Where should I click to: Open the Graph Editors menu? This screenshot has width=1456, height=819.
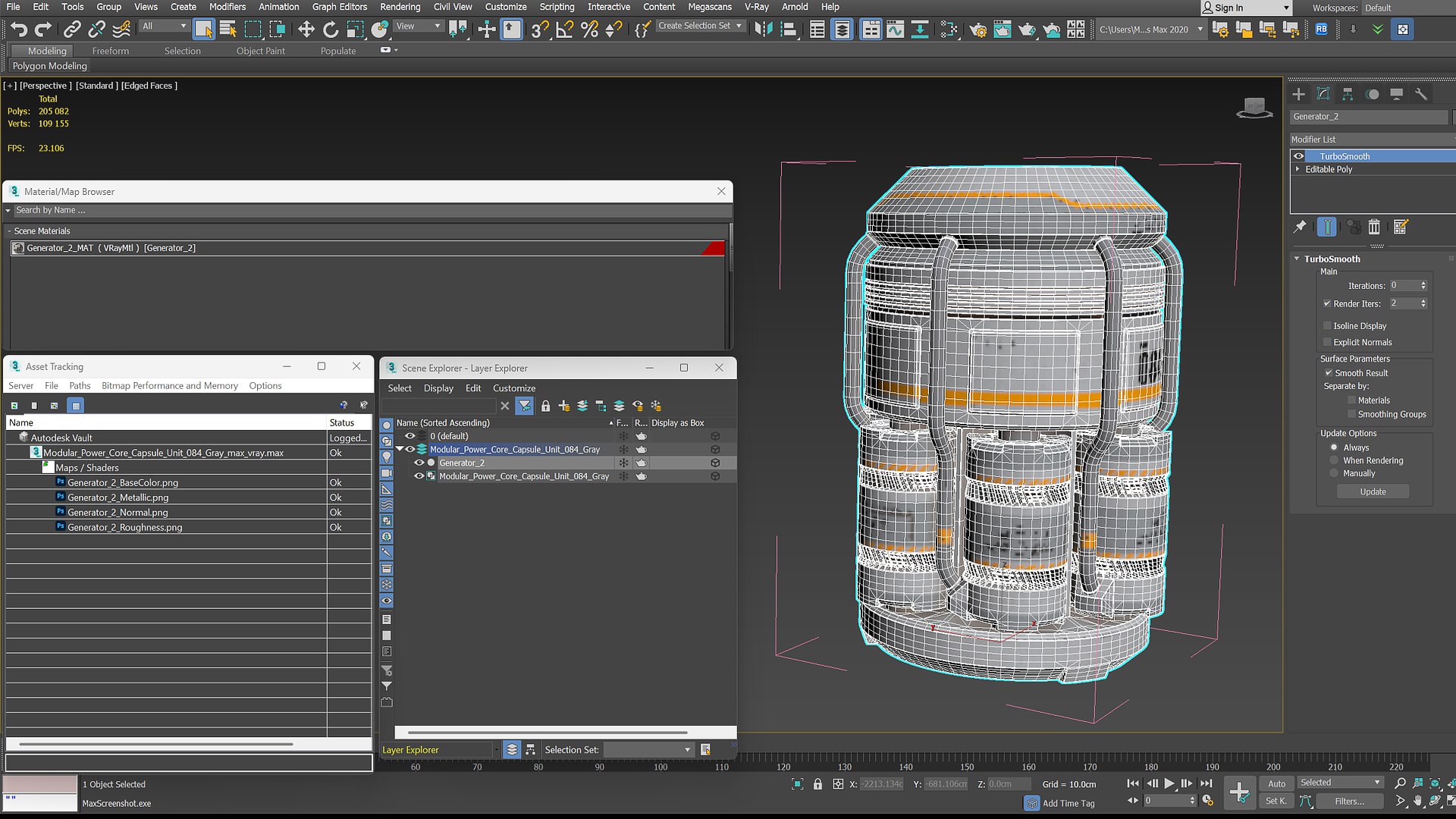339,7
